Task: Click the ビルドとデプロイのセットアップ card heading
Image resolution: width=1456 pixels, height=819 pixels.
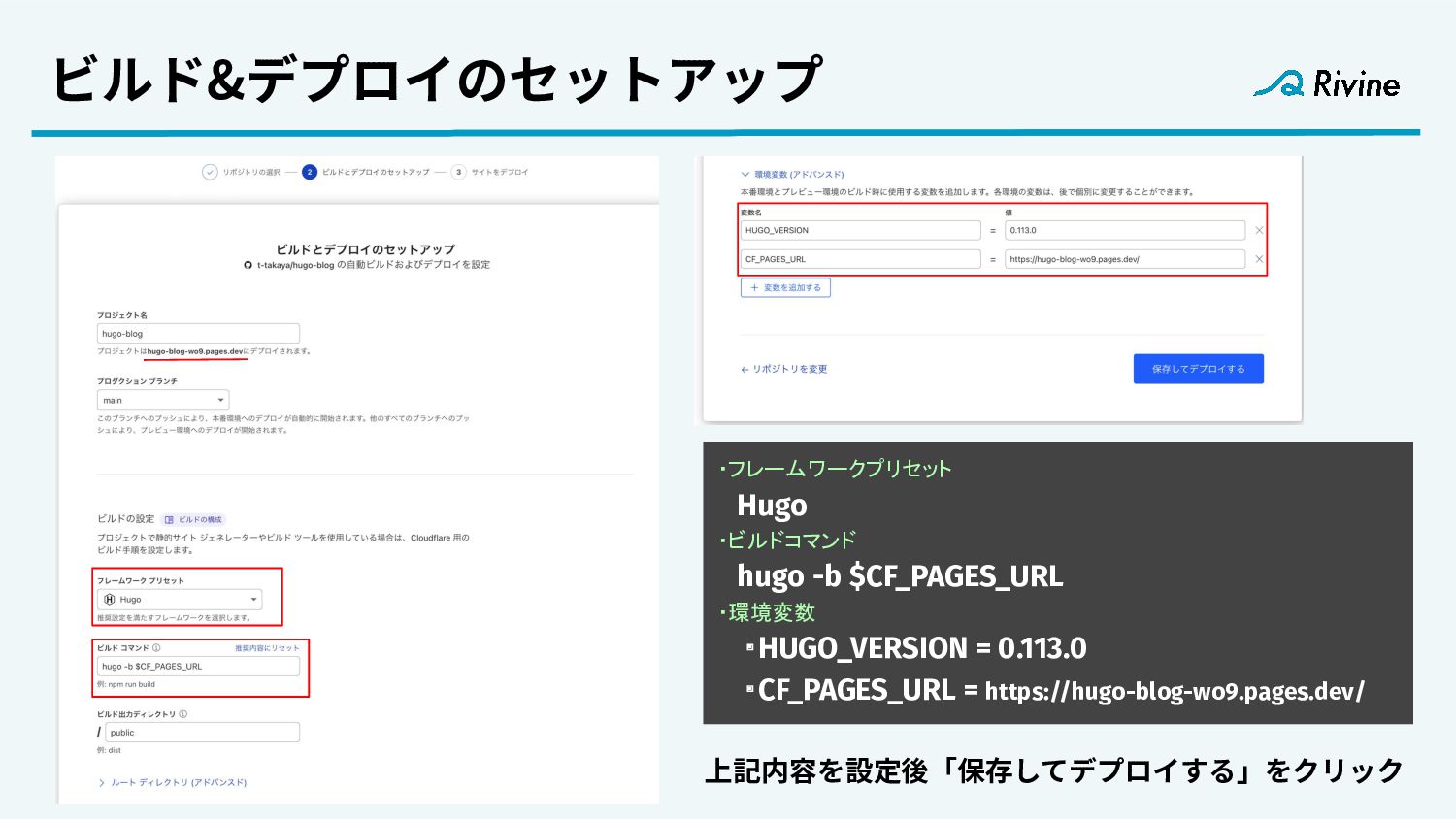Action: coord(365,249)
